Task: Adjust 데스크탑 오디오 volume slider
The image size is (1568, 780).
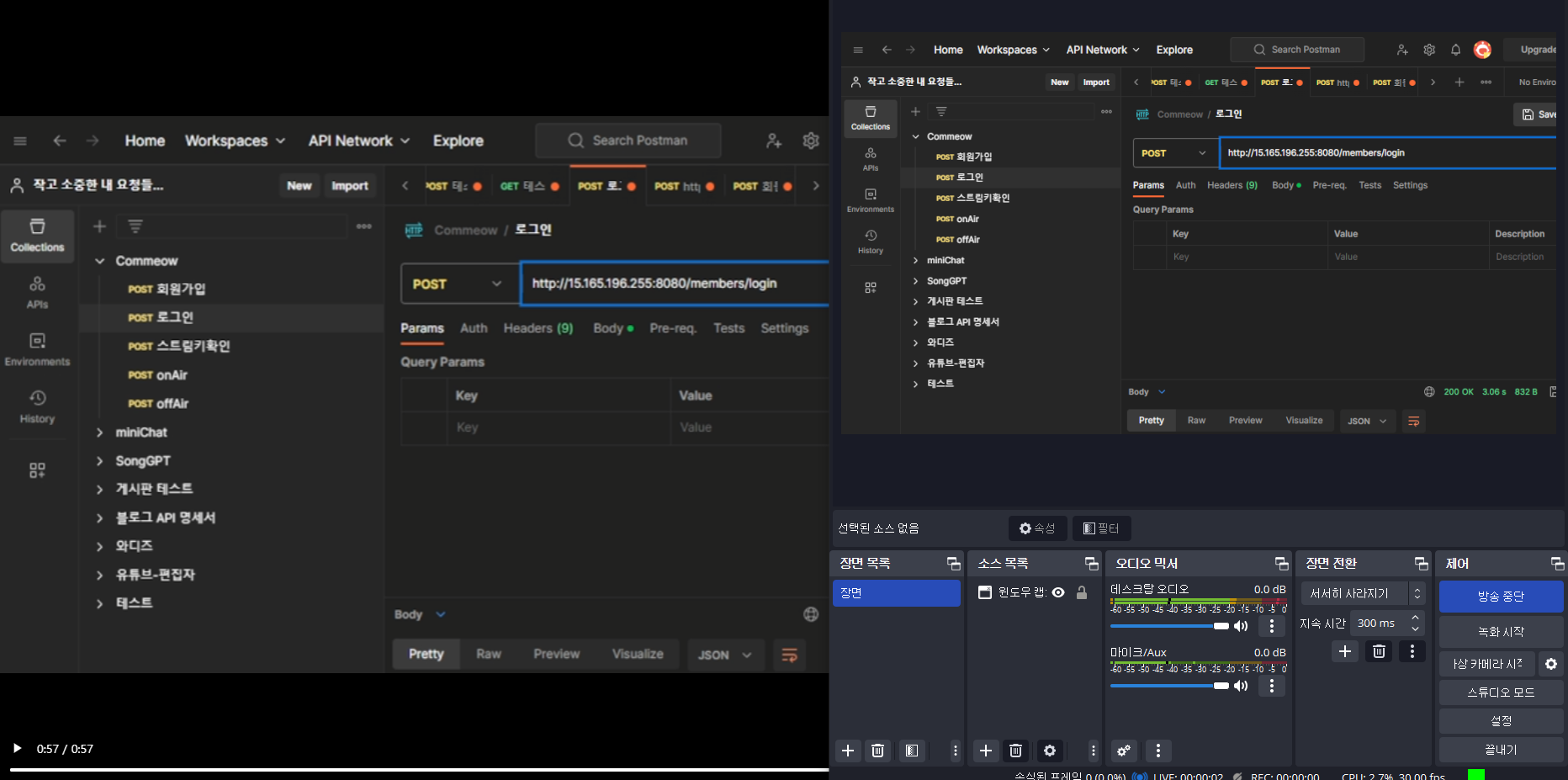Action: pos(1169,626)
